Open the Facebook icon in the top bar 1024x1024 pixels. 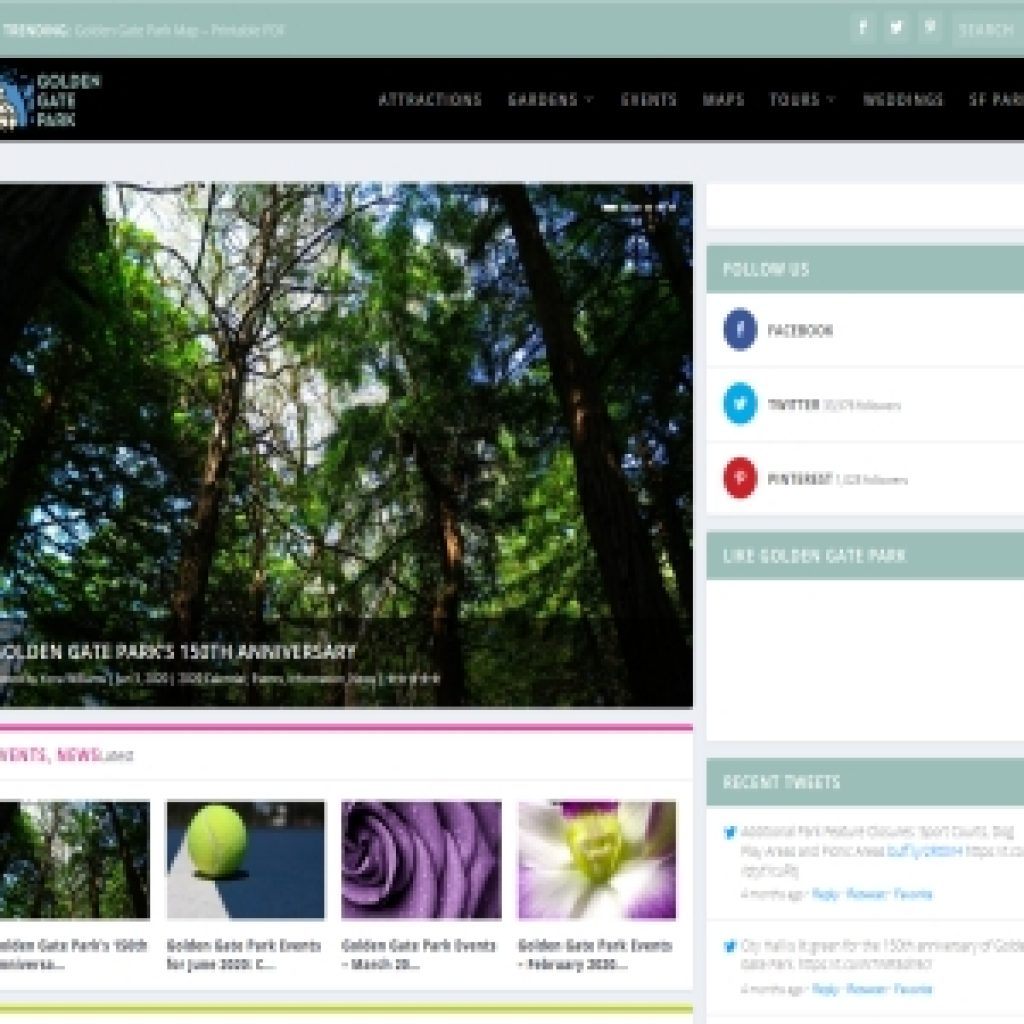click(863, 28)
